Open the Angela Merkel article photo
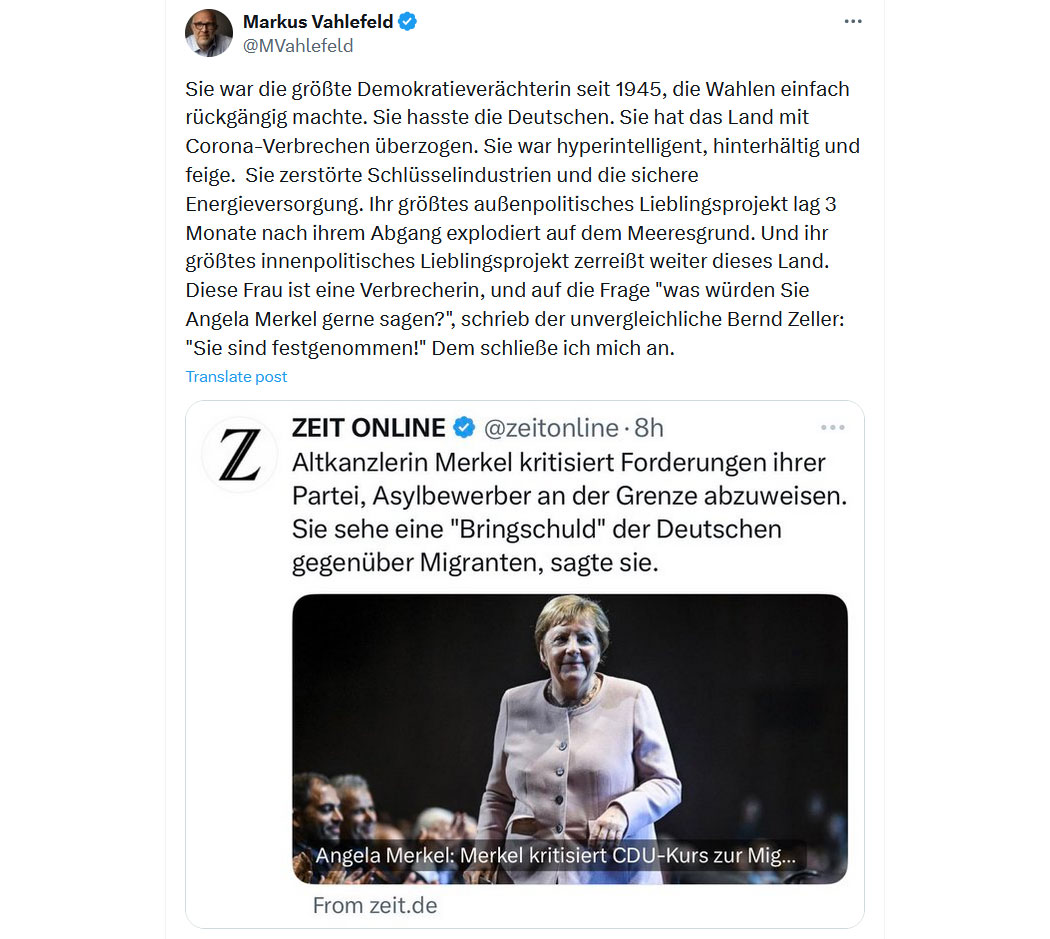This screenshot has height=939, width=1050. click(x=570, y=739)
